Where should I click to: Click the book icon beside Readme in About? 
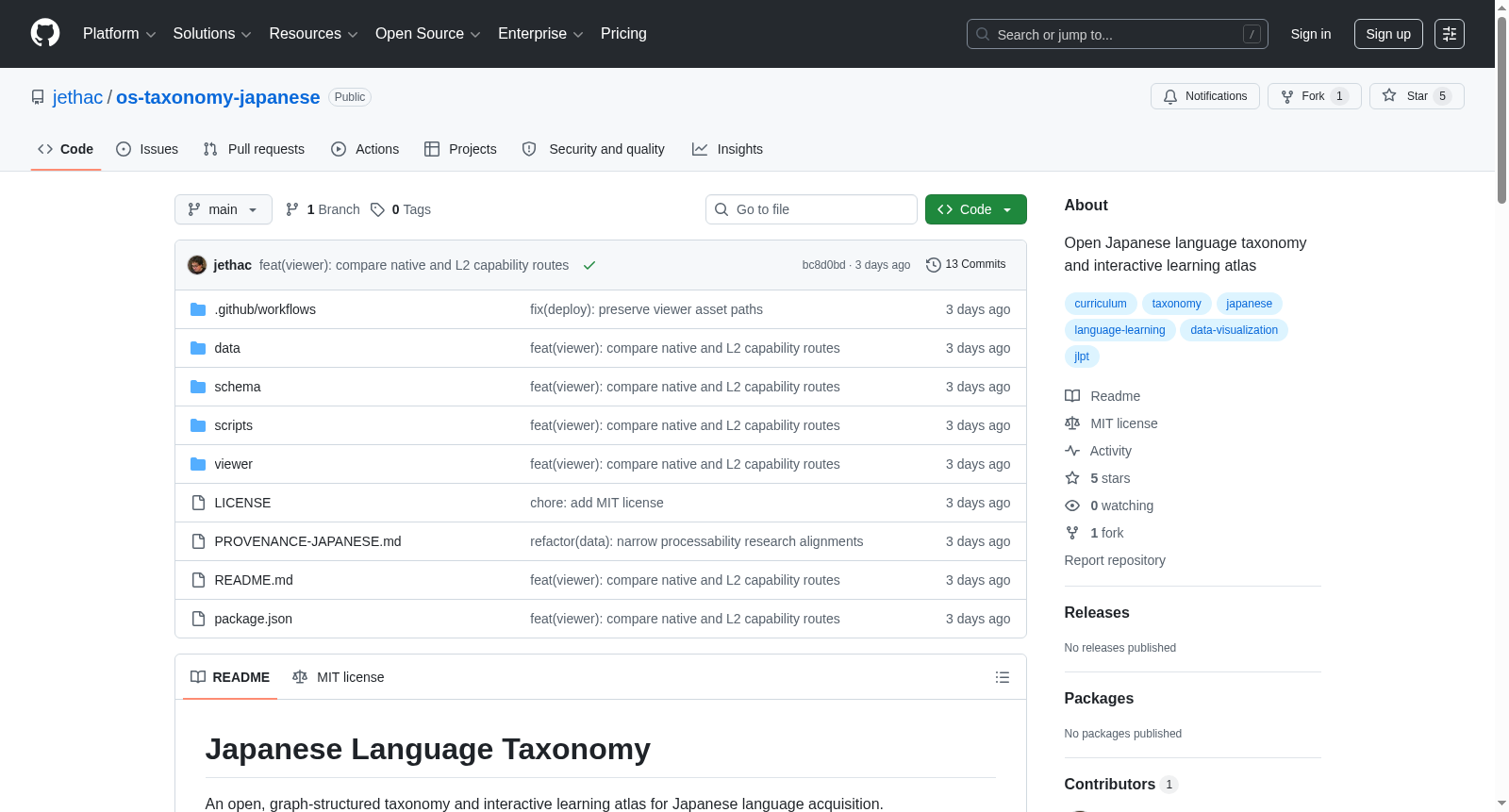point(1072,396)
